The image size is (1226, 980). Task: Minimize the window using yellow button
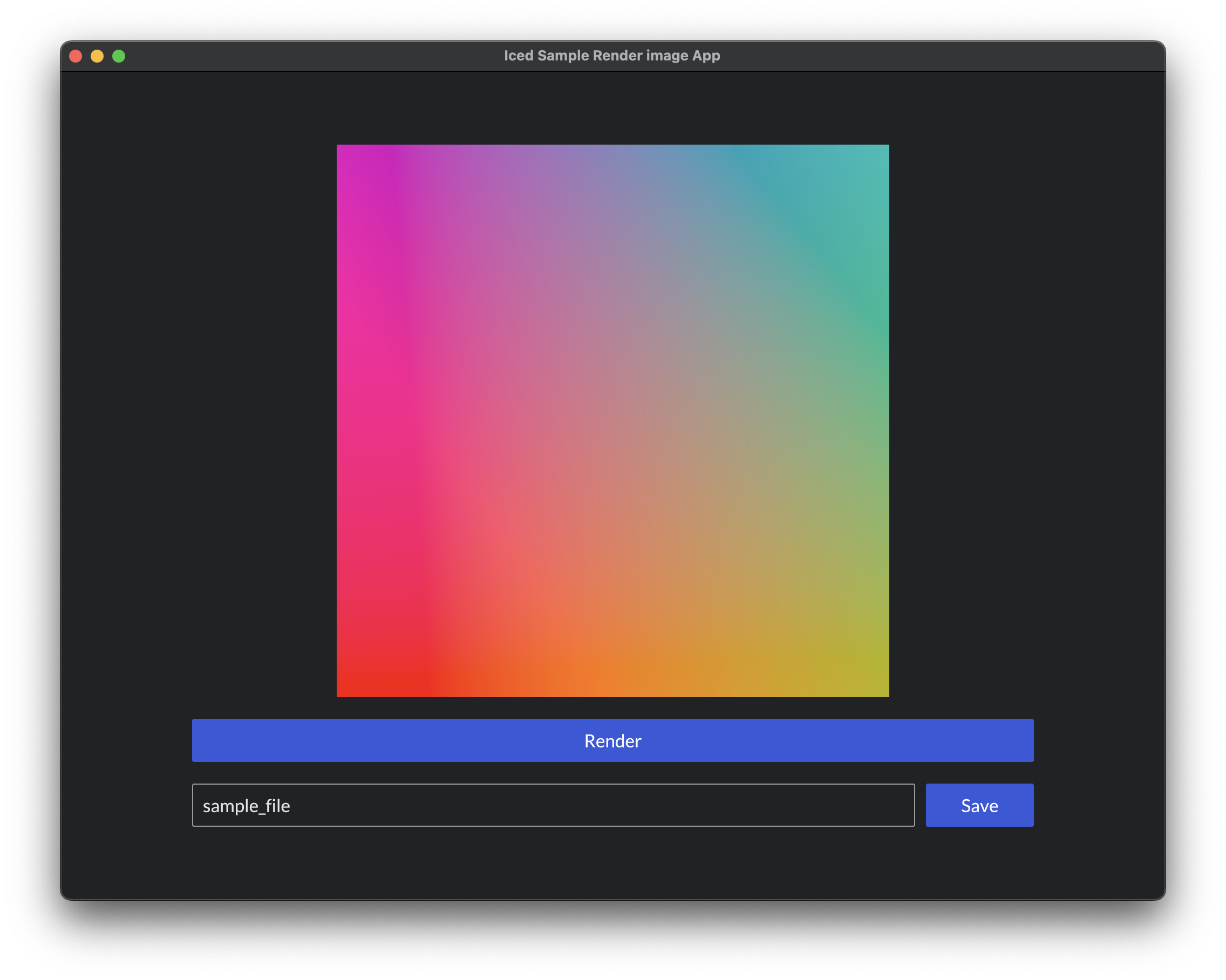click(x=97, y=56)
